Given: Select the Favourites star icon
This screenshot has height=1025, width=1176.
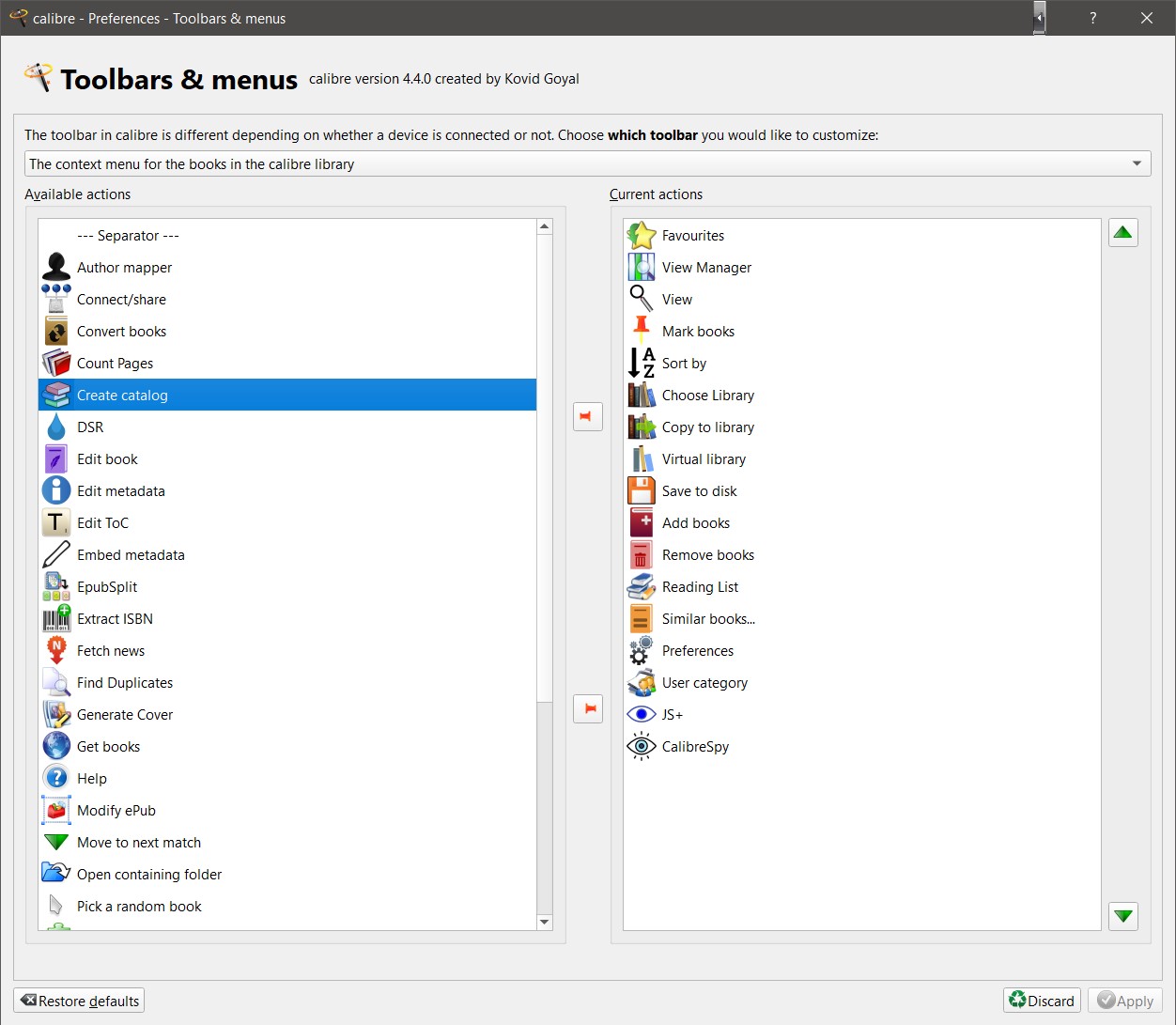Looking at the screenshot, I should pos(642,235).
